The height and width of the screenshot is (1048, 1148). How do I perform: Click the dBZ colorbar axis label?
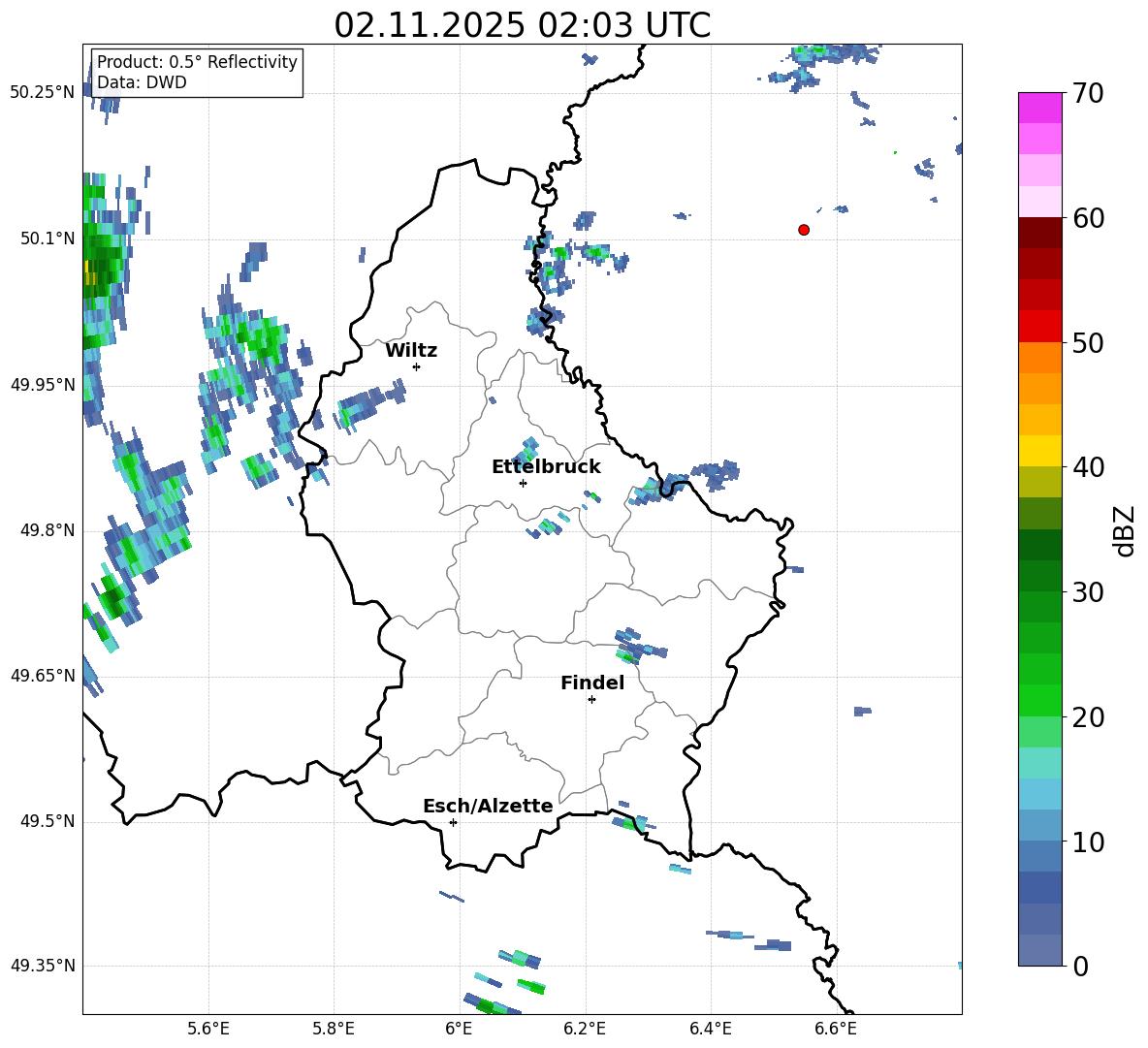pyautogui.click(x=1126, y=530)
